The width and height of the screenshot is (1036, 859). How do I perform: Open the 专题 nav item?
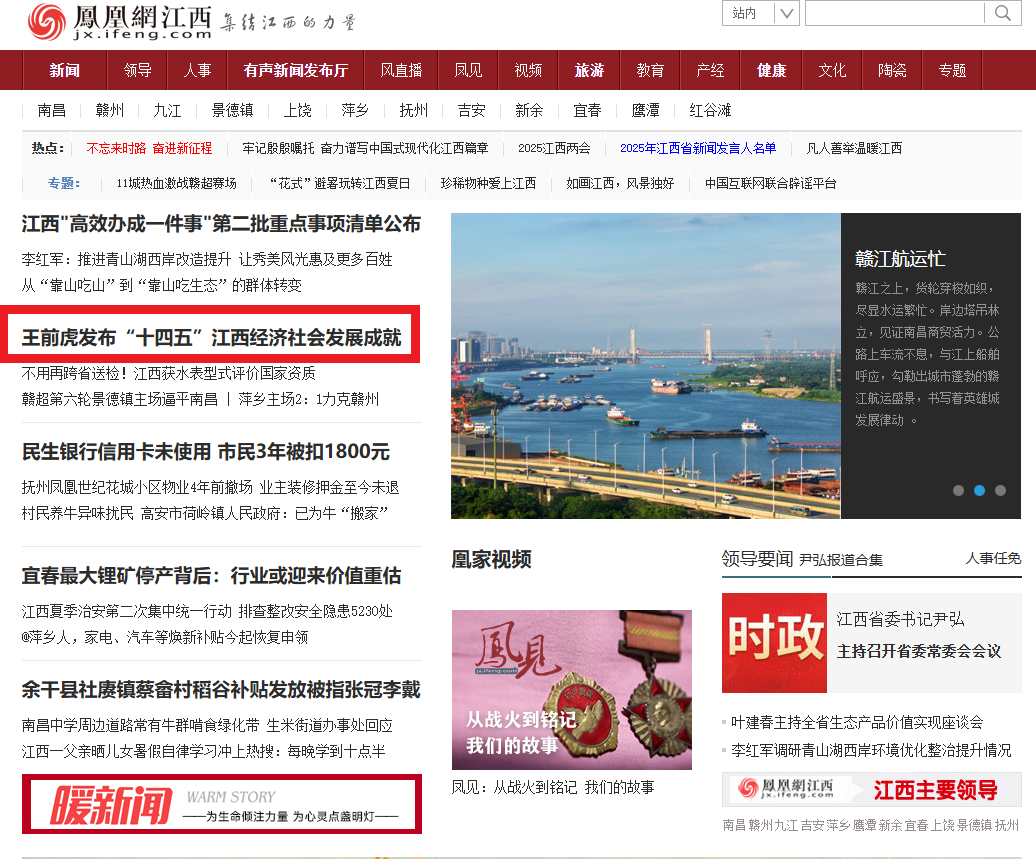[952, 70]
